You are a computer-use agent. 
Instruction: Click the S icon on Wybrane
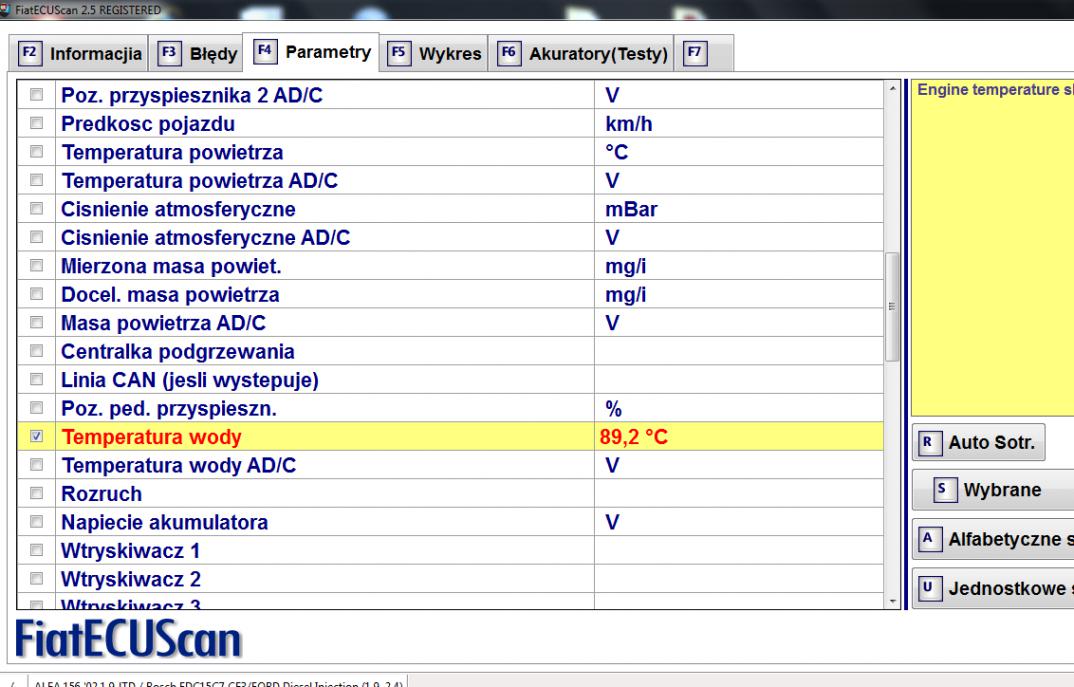[945, 490]
